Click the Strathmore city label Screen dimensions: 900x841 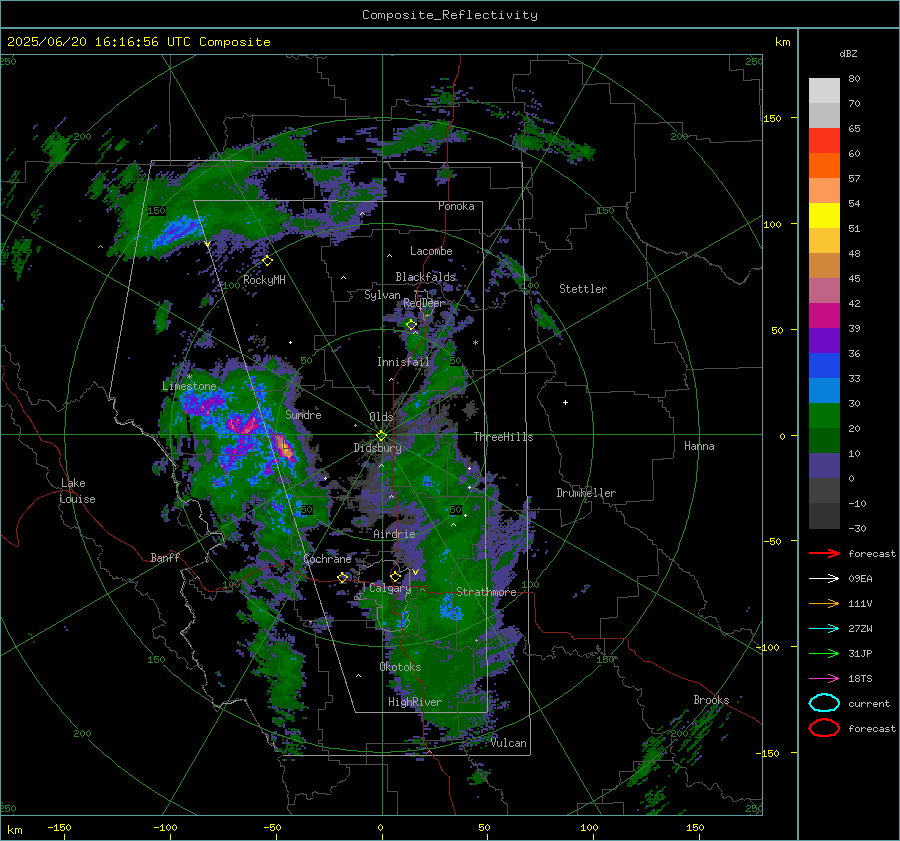[486, 592]
